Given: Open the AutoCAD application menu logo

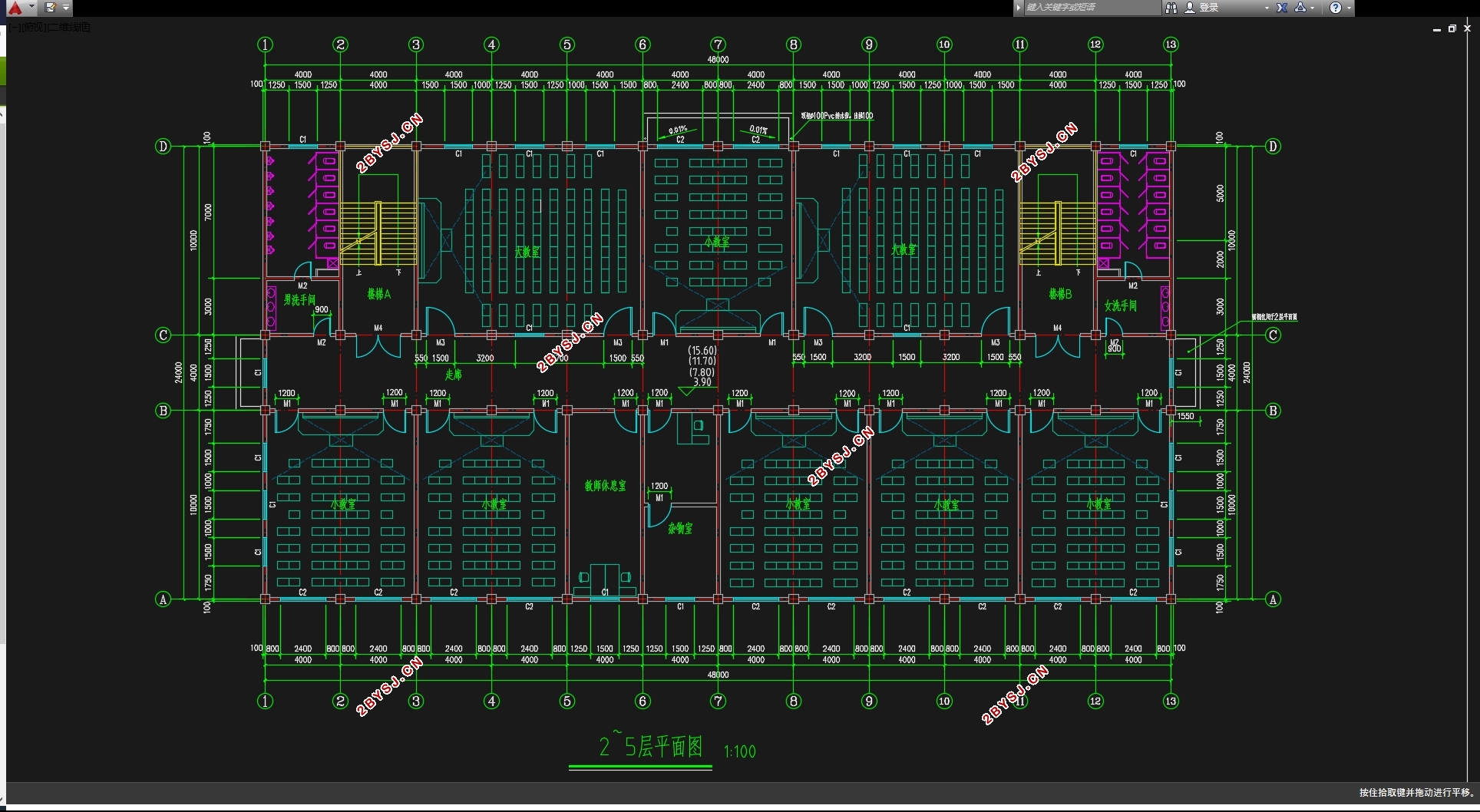Looking at the screenshot, I should (15, 8).
